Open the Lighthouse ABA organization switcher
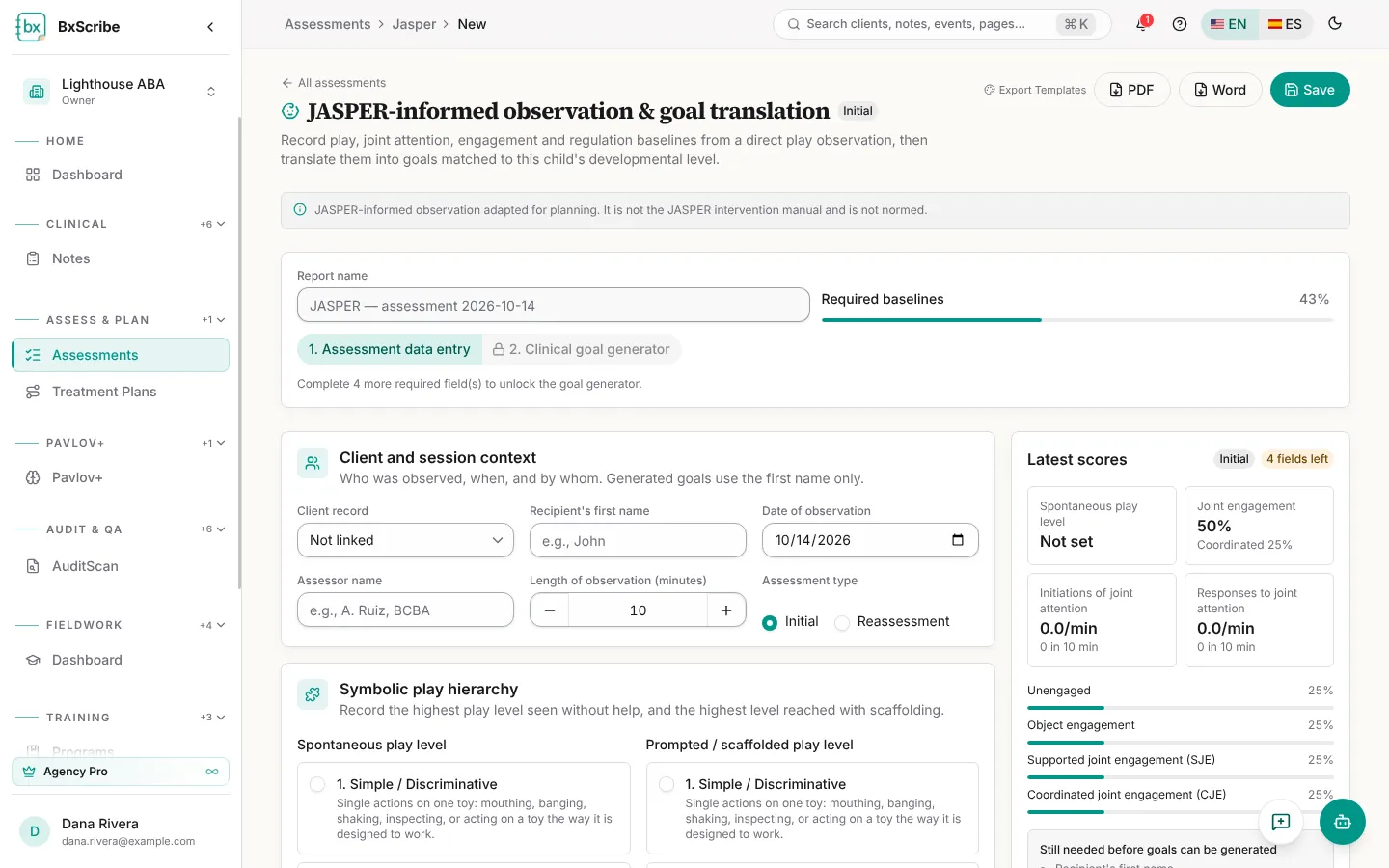This screenshot has width=1389, height=868. 121,92
